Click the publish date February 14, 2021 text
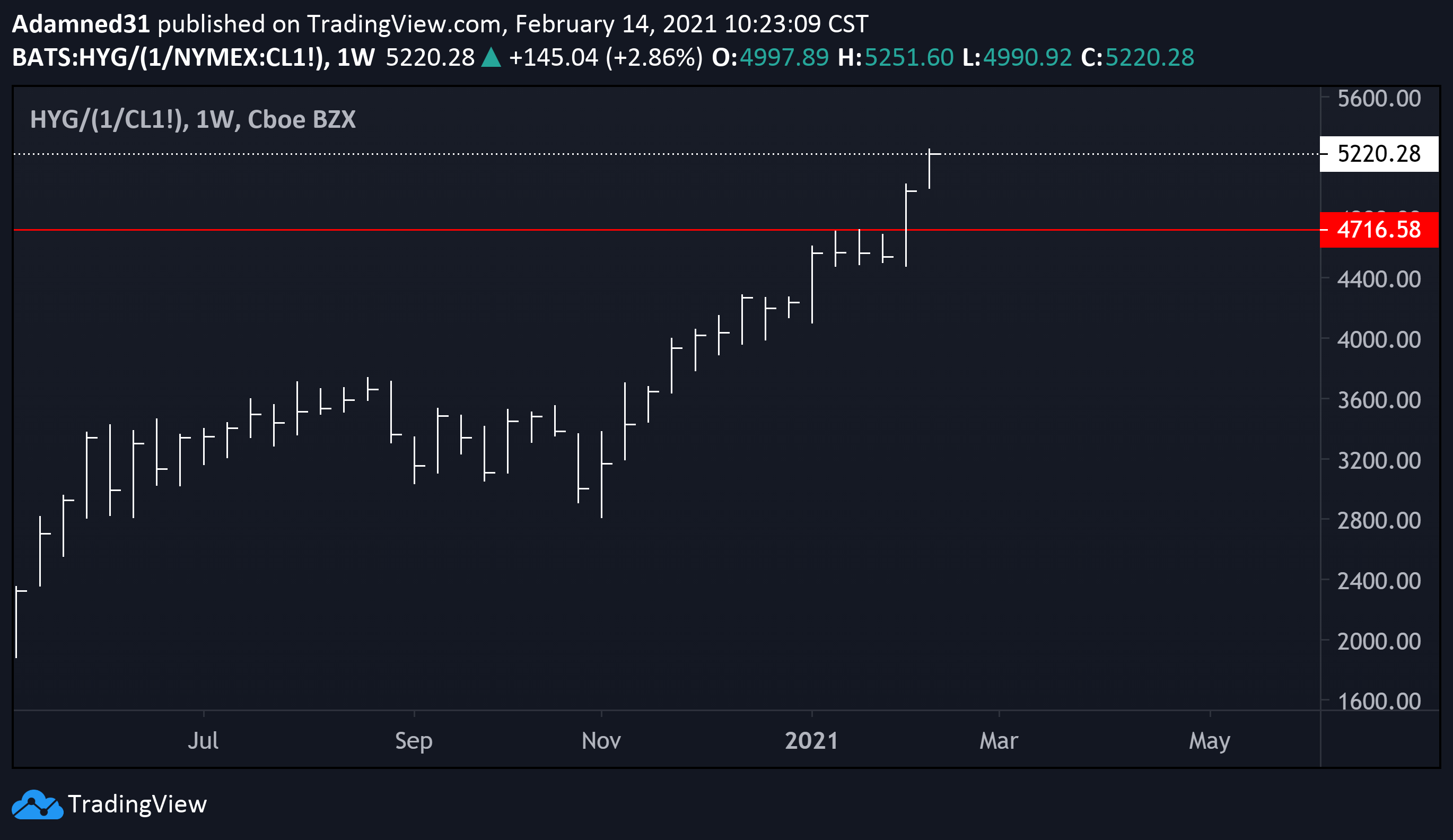The width and height of the screenshot is (1453, 840). (x=616, y=24)
